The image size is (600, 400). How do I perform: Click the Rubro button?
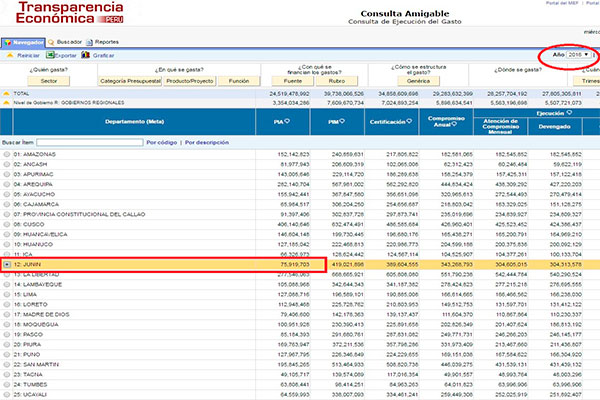(337, 81)
